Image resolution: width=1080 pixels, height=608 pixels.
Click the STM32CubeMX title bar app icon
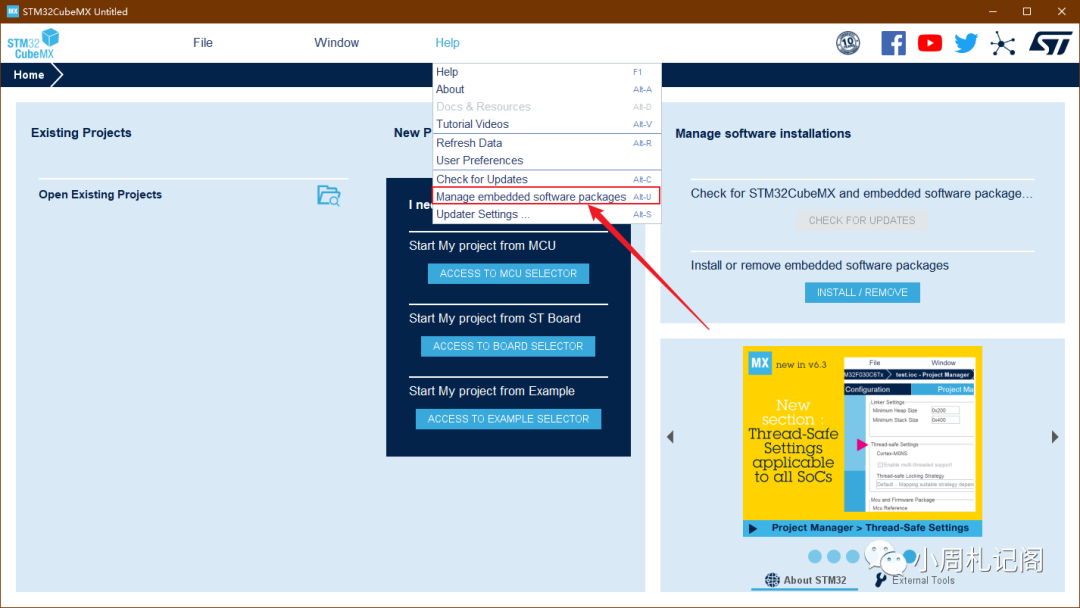[x=12, y=11]
